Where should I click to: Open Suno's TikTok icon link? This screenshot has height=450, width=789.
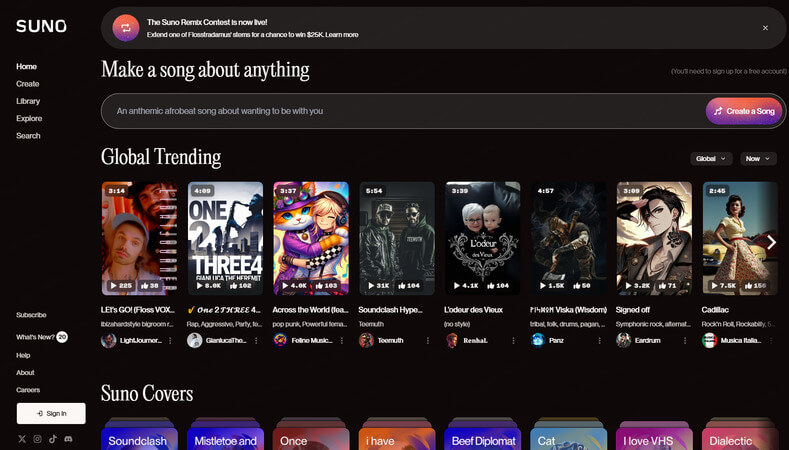(53, 439)
